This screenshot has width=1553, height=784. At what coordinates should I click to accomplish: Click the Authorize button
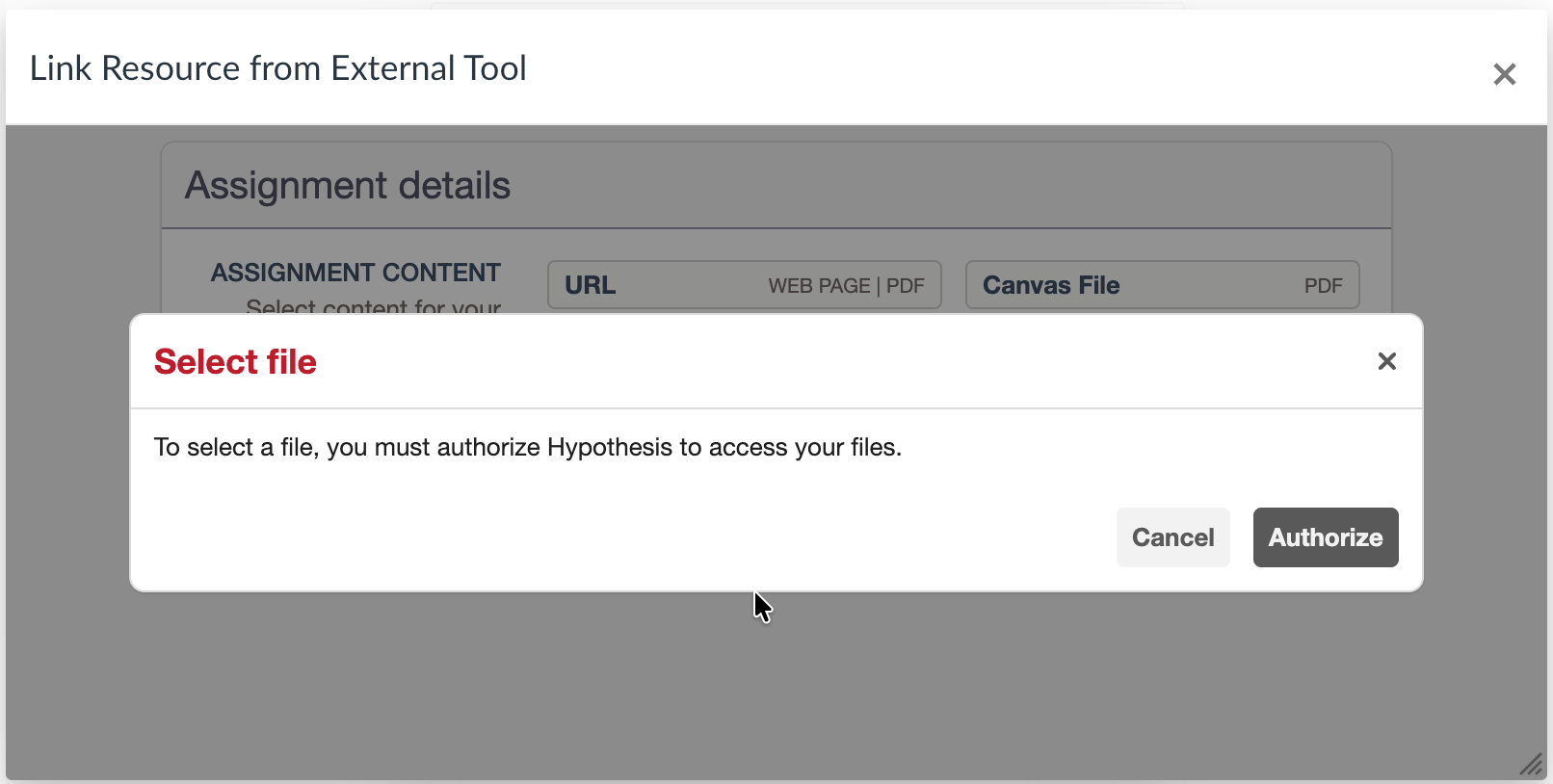point(1326,537)
